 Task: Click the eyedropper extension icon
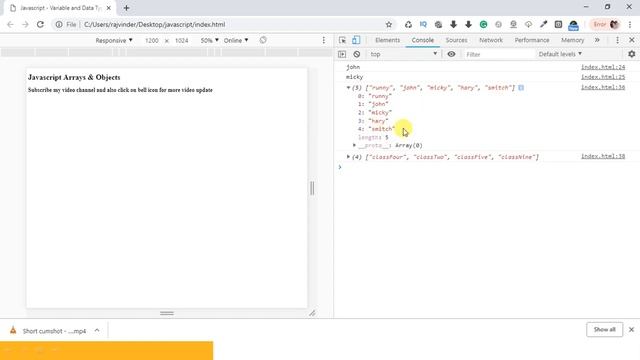tap(543, 24)
